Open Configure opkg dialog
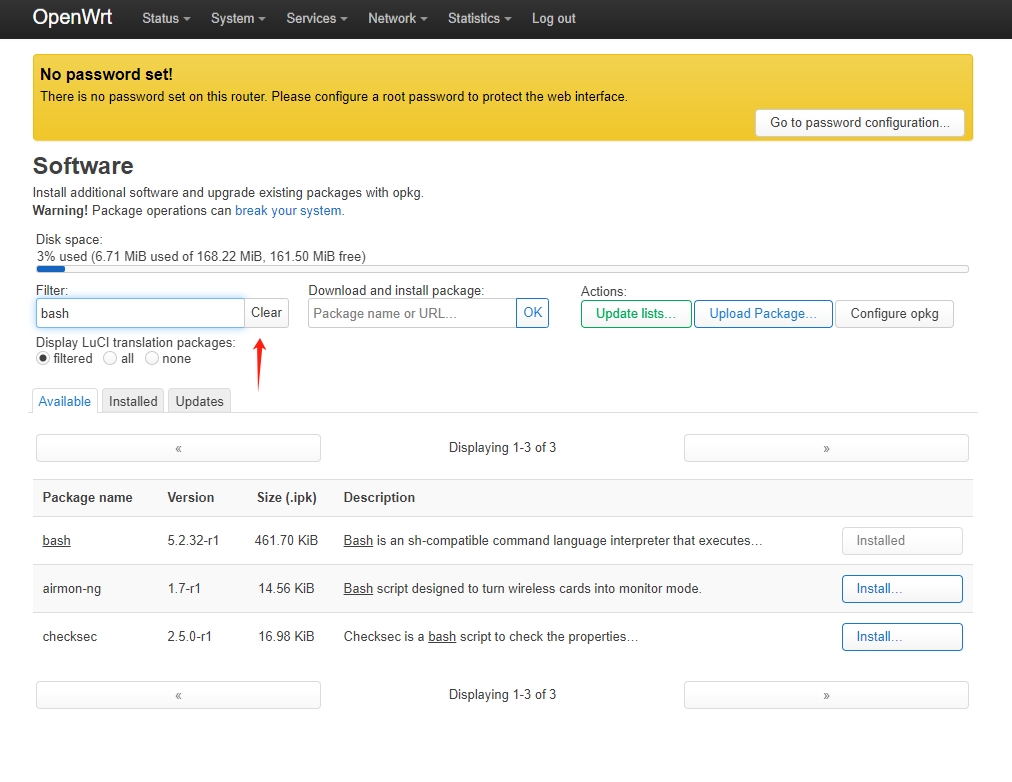Screen dimensions: 1012x782 894,314
